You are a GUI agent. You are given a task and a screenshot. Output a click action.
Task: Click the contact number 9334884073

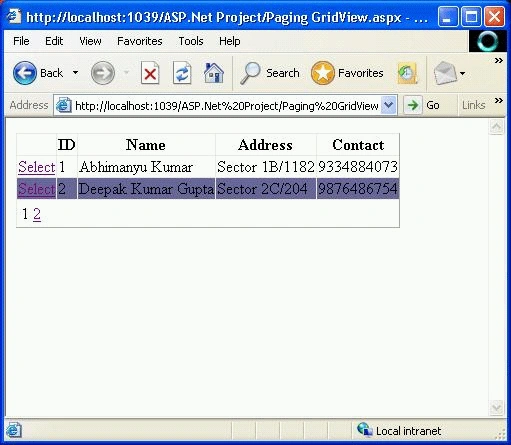358,167
